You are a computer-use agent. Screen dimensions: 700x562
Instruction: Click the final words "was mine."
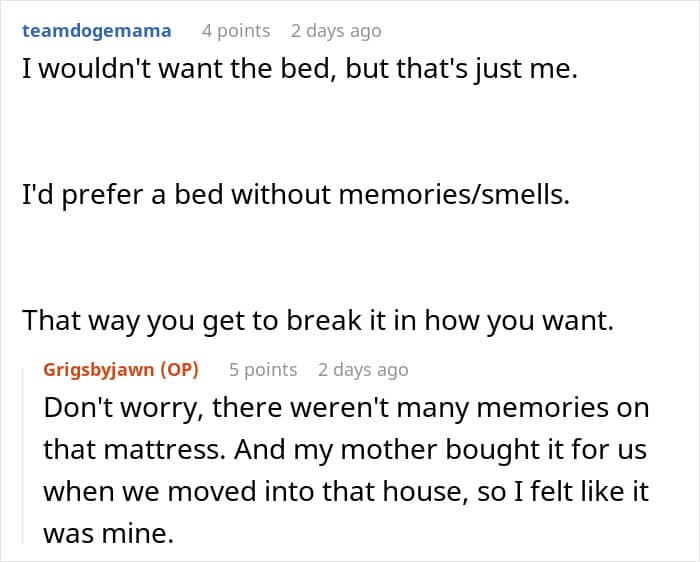tap(108, 533)
